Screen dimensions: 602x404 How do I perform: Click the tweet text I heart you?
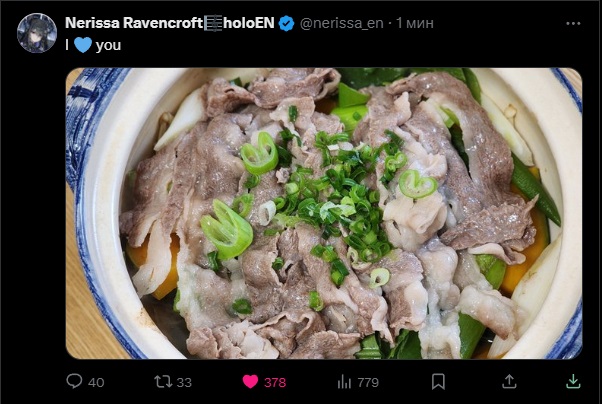93,45
